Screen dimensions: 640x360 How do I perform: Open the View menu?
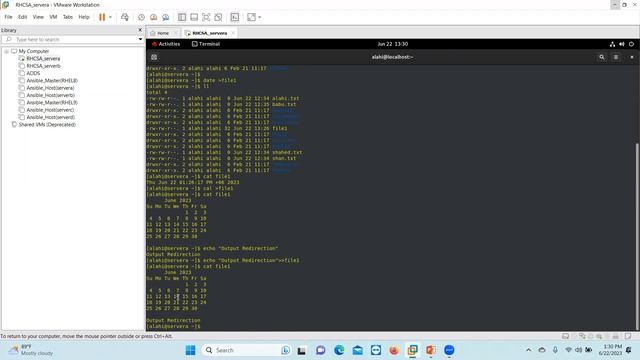point(38,17)
